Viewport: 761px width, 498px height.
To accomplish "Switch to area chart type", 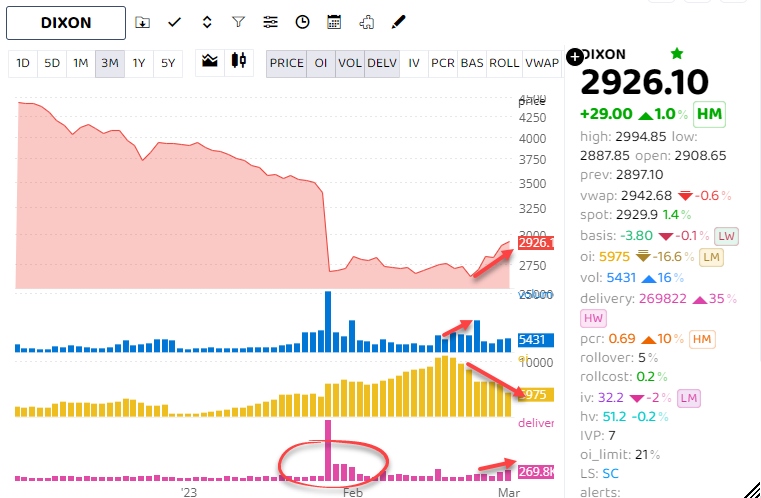I will pyautogui.click(x=210, y=61).
